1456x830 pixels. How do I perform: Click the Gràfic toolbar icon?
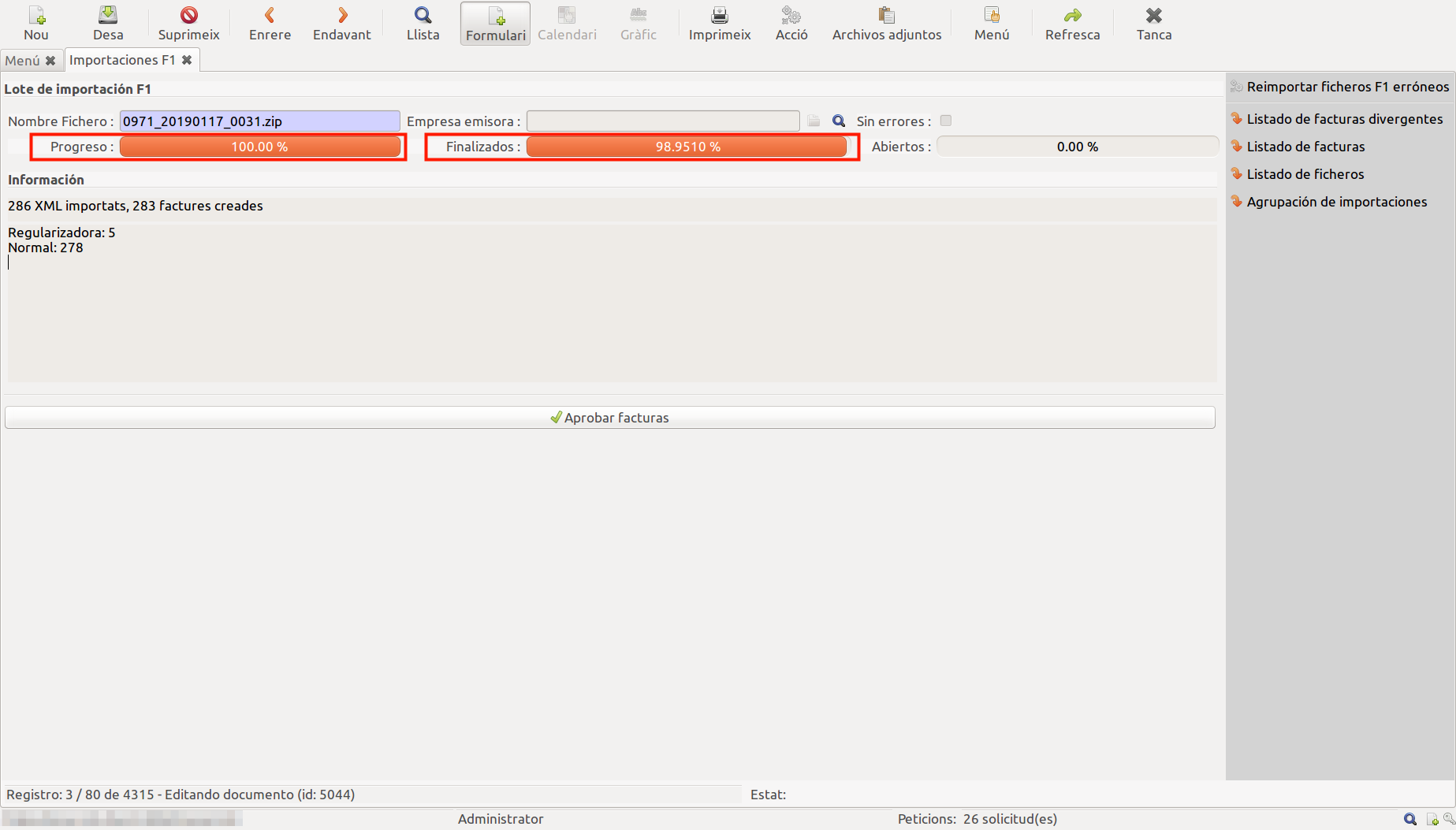pos(638,24)
